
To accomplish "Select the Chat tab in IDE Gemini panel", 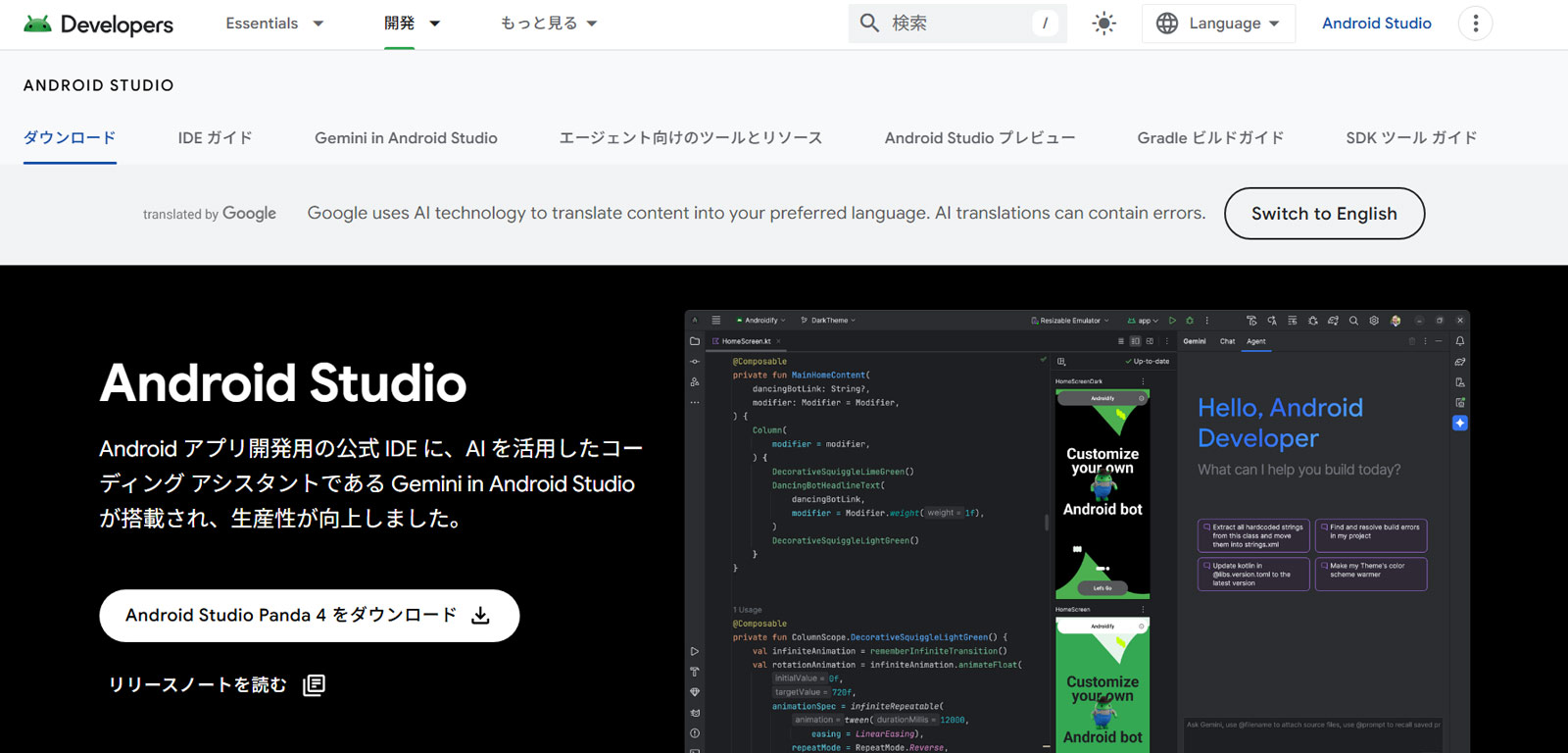I will coord(1227,341).
